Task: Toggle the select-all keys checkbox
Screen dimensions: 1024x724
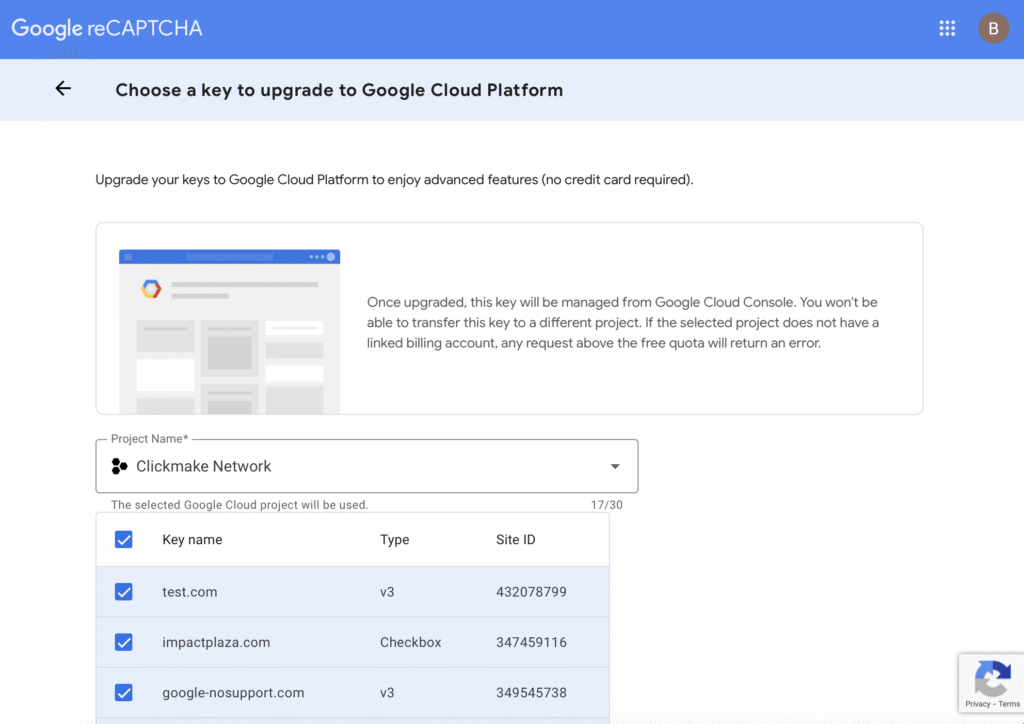Action: 123,539
